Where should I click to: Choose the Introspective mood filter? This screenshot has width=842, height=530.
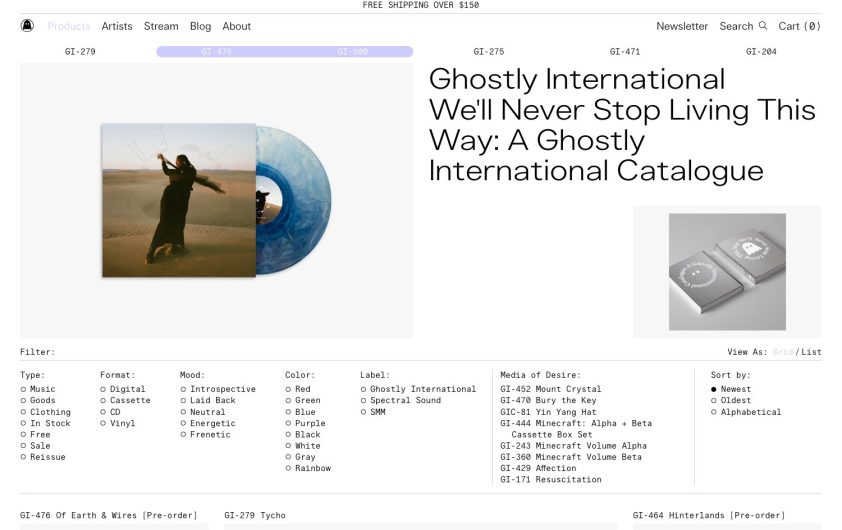(x=218, y=389)
